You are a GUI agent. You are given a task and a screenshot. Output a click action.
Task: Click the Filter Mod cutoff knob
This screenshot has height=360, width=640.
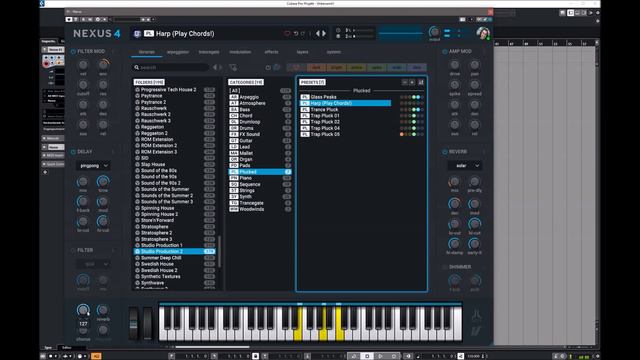tap(83, 84)
